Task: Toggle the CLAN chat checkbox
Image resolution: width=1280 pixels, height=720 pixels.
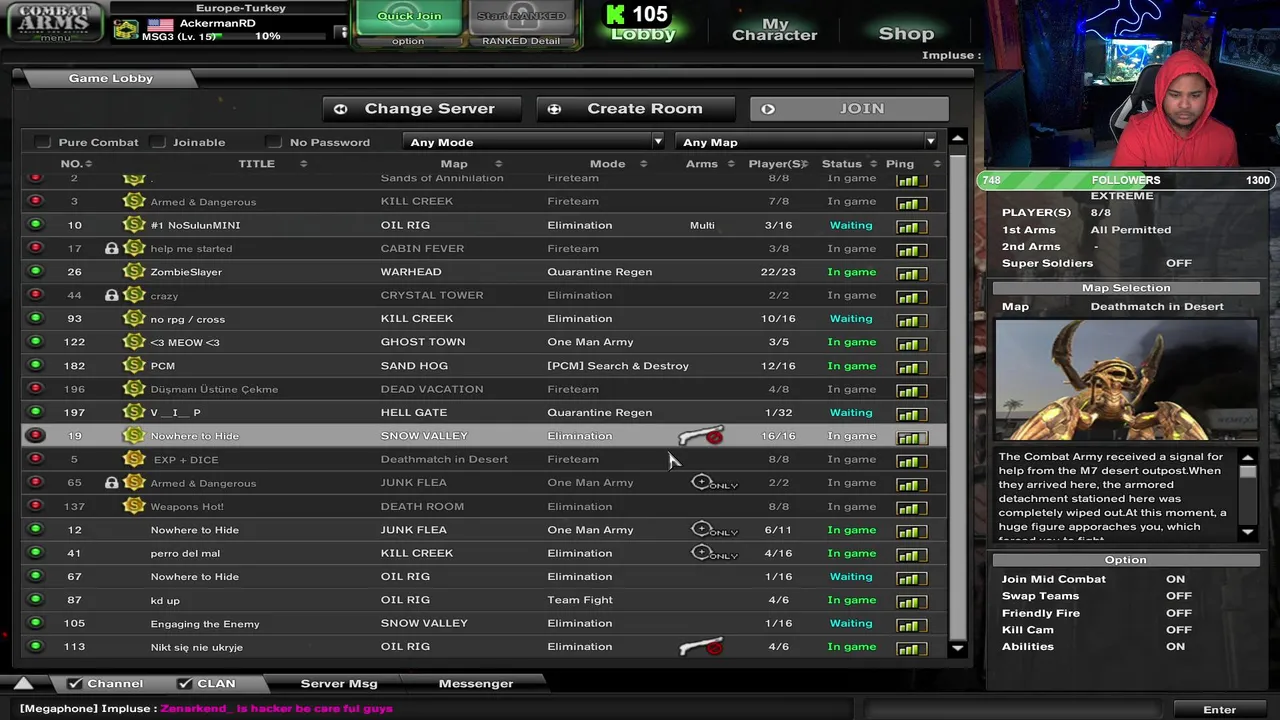Action: point(184,684)
